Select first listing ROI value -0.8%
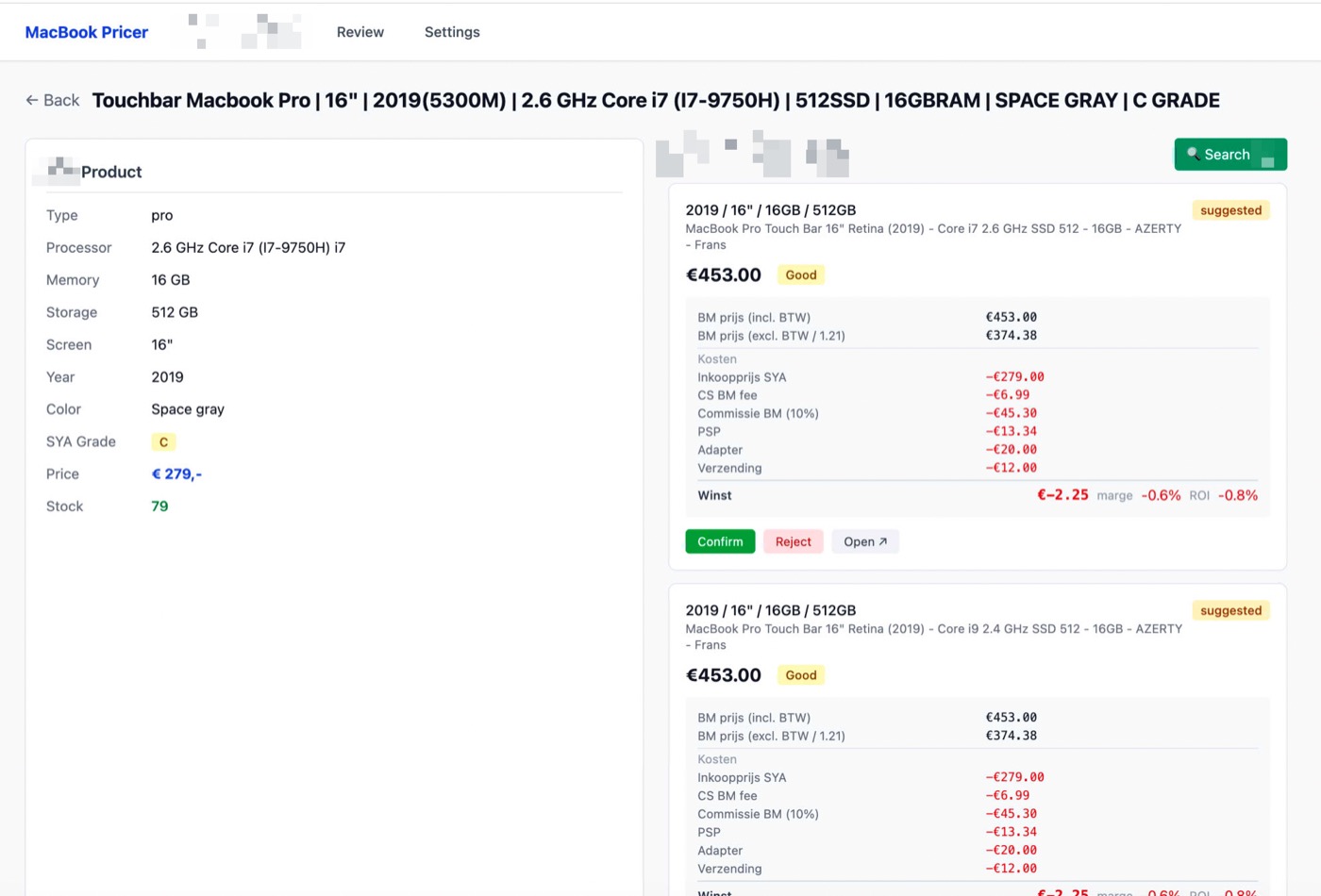The height and width of the screenshot is (896, 1321). click(x=1238, y=495)
